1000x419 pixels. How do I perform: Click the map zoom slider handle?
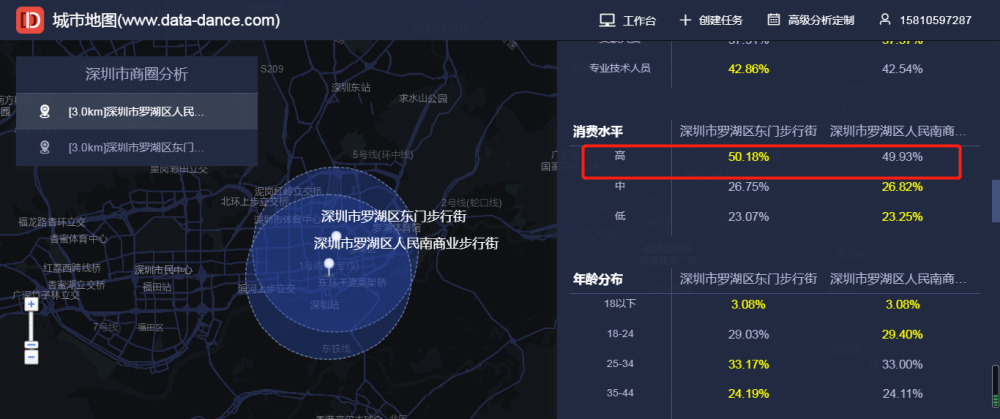click(32, 345)
